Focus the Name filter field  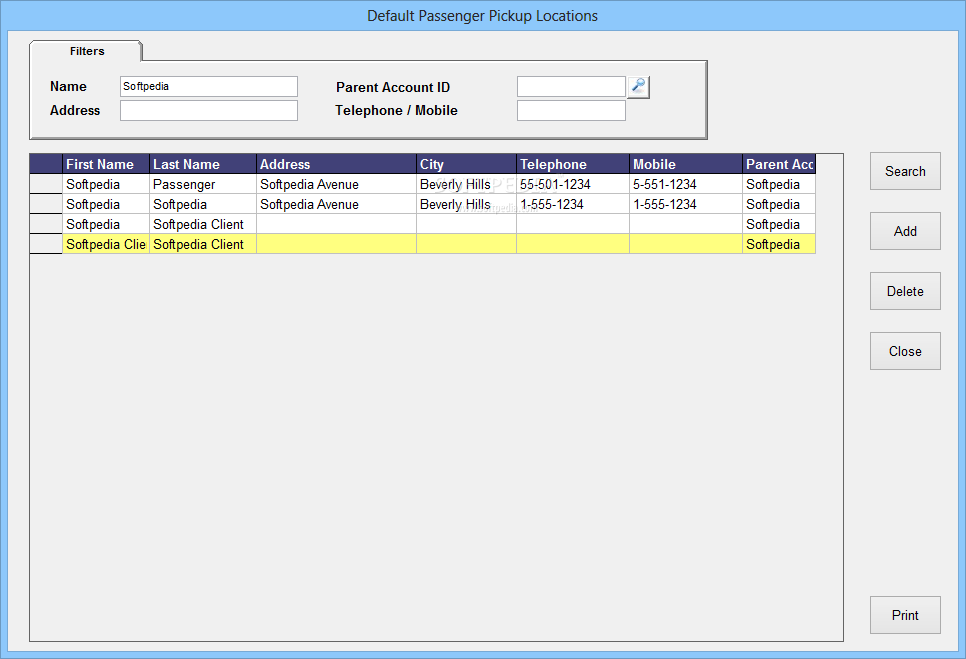(x=209, y=86)
